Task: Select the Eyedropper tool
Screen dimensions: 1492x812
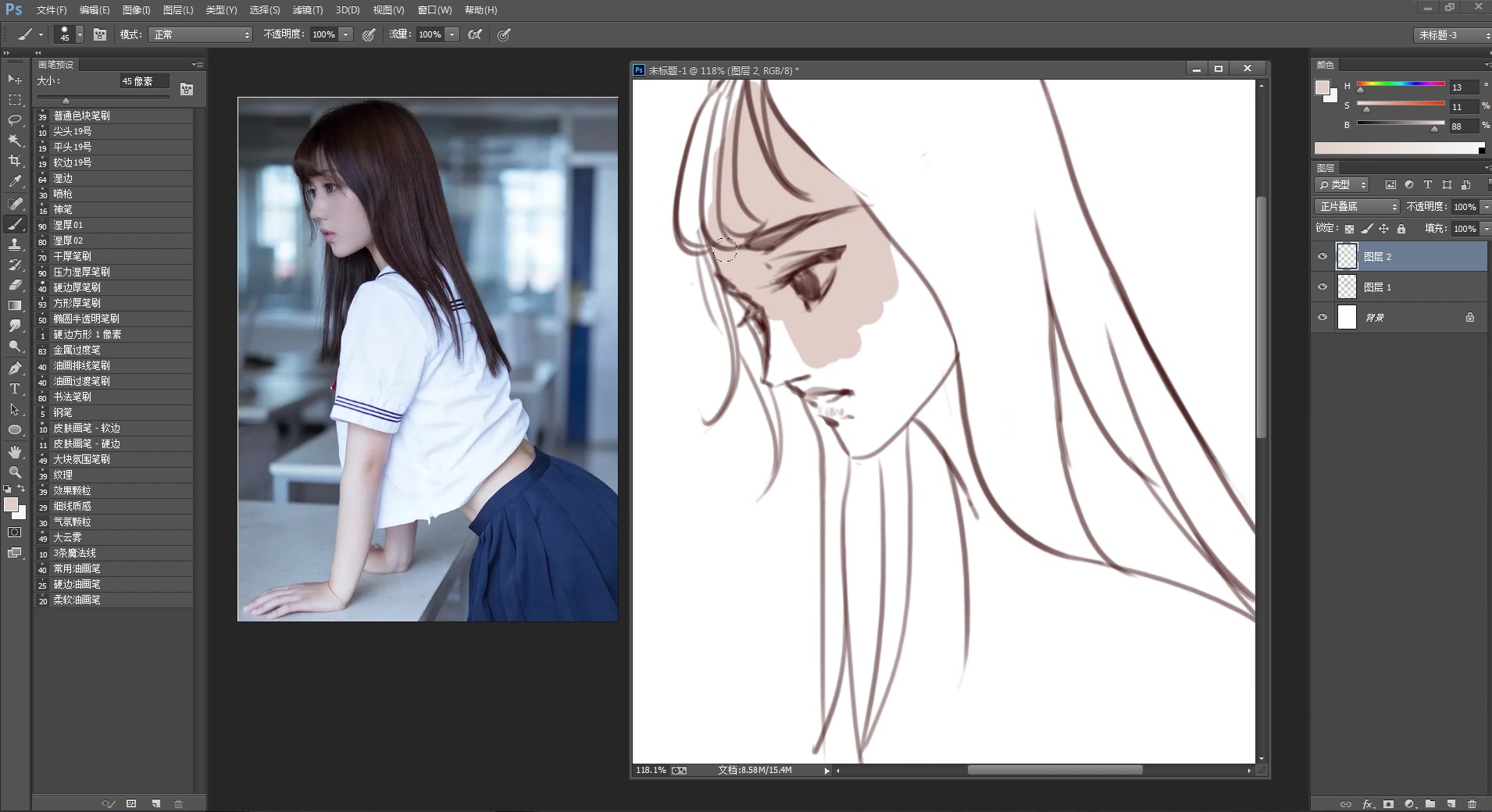Action: pyautogui.click(x=14, y=181)
